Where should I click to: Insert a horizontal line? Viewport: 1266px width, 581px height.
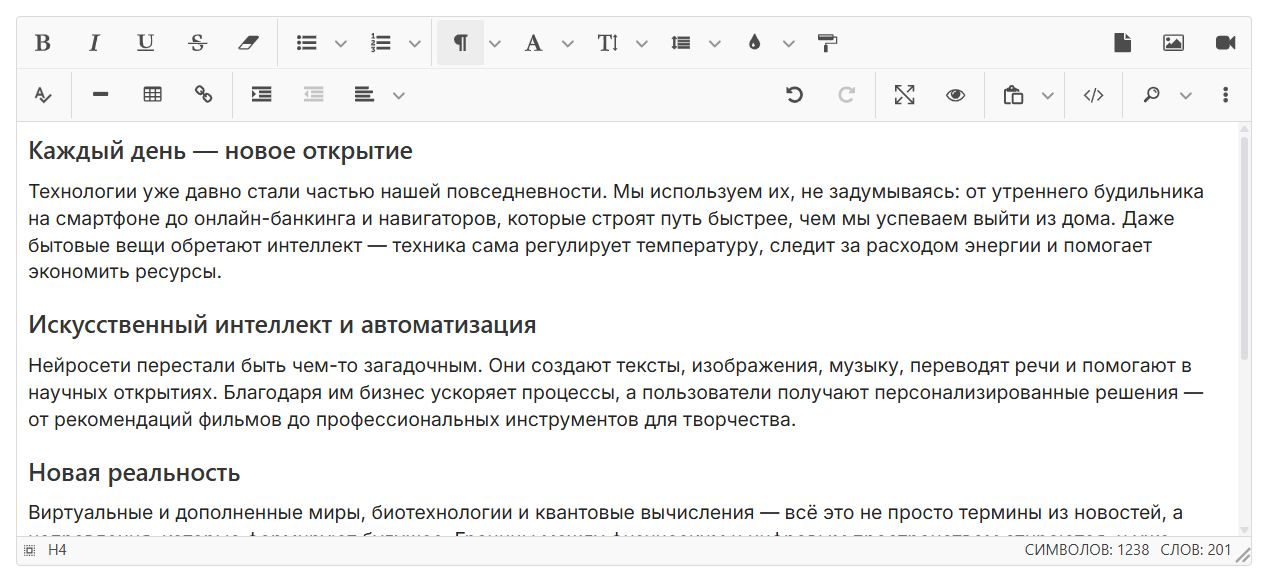100,95
